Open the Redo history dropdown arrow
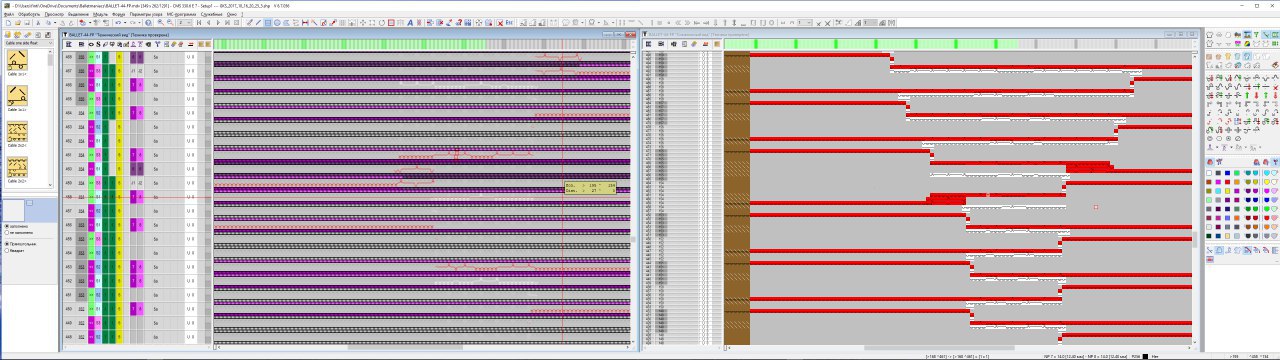This screenshot has height=360, width=1280. [139, 23]
